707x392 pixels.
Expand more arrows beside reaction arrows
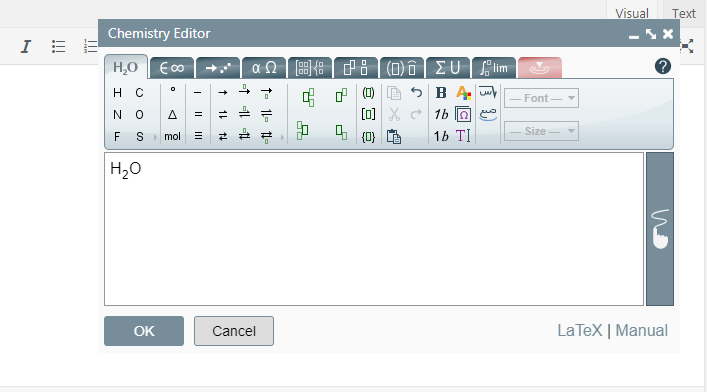click(282, 137)
